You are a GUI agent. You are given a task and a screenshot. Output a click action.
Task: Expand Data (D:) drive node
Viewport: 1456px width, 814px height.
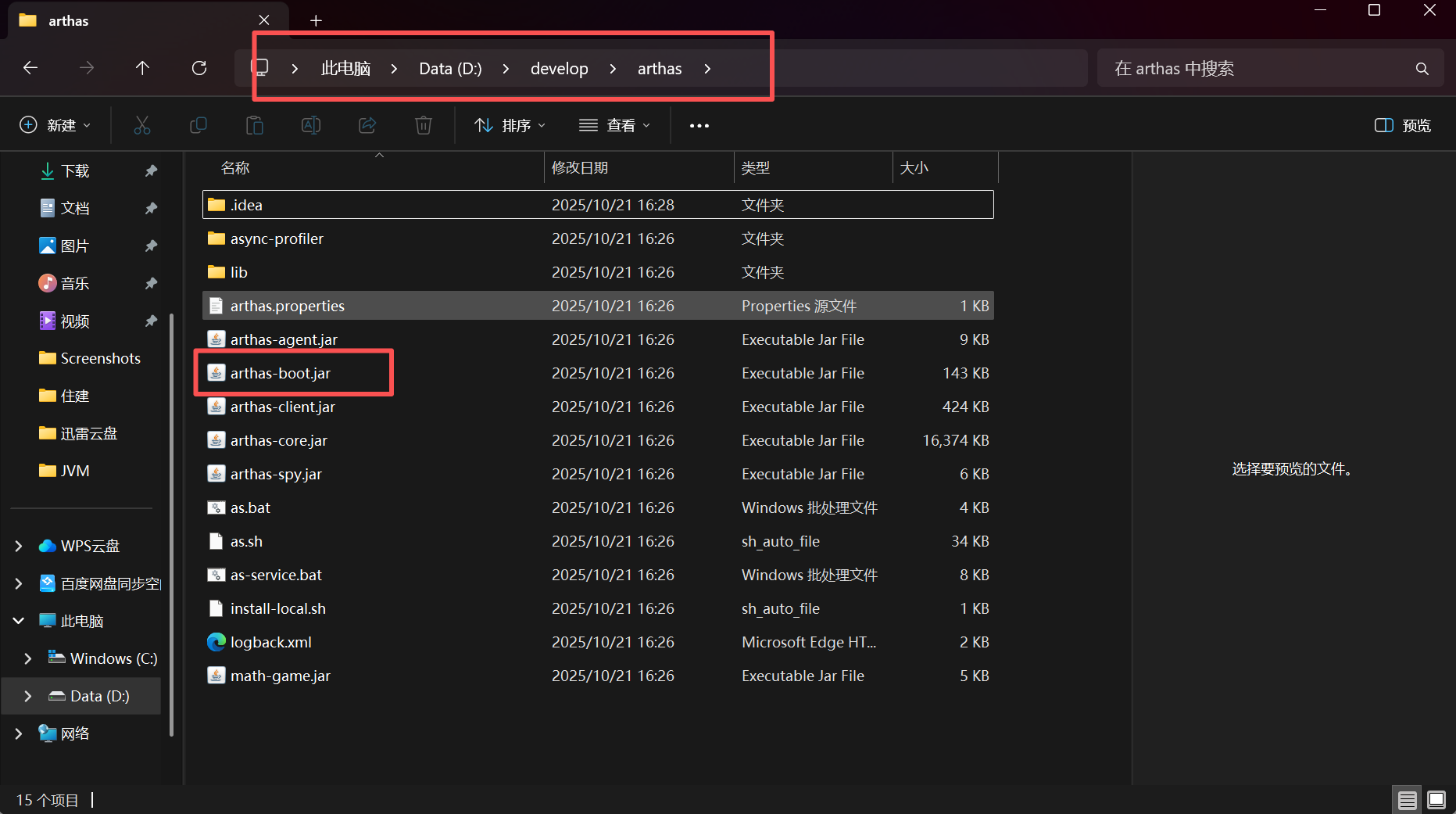tap(28, 696)
